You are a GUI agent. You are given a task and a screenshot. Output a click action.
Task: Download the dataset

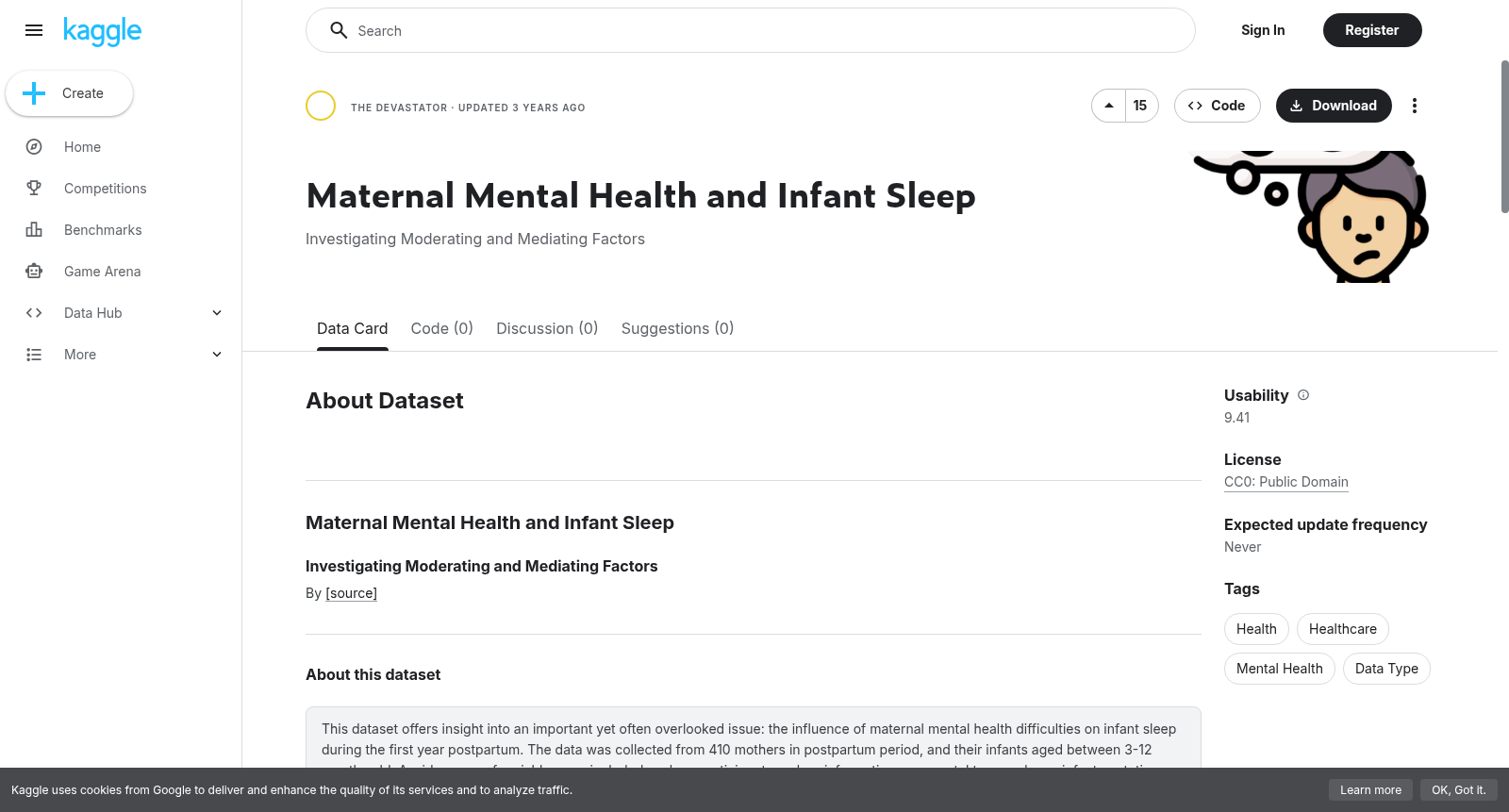coord(1334,106)
